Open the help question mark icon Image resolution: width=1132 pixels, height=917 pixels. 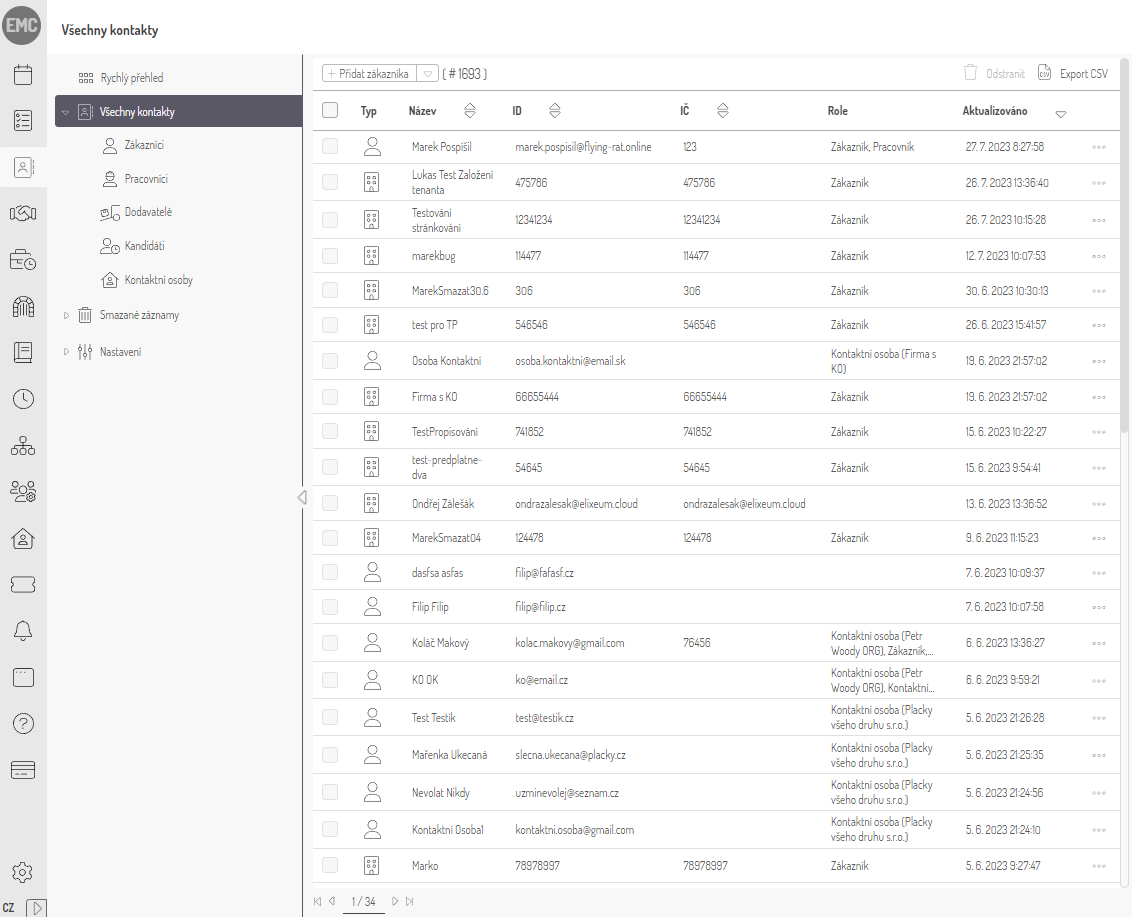click(22, 723)
